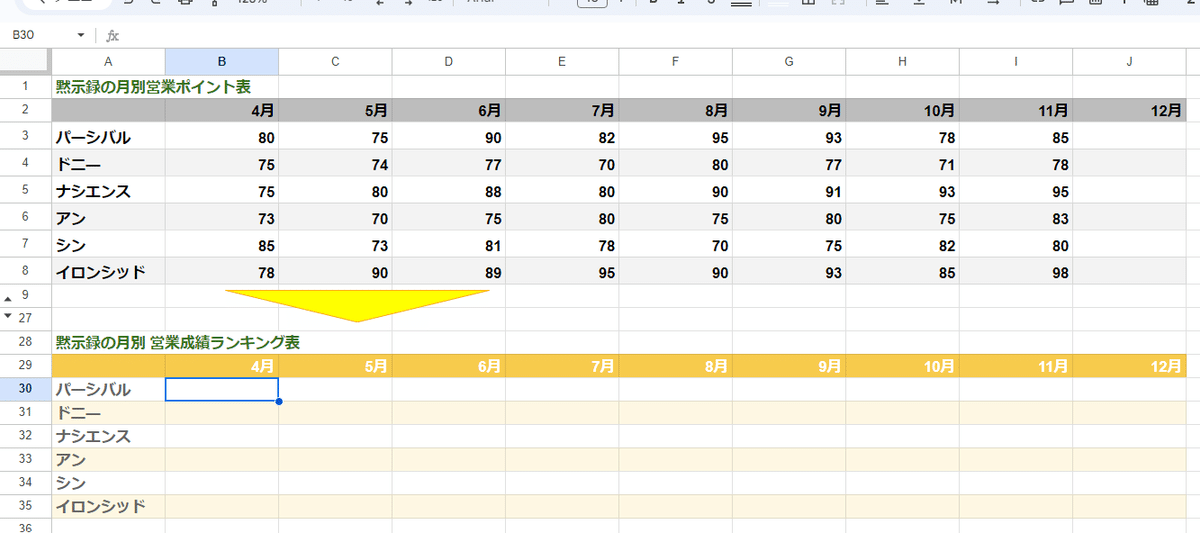Viewport: 1200px width, 533px height.
Task: Select column E header
Action: click(x=562, y=62)
